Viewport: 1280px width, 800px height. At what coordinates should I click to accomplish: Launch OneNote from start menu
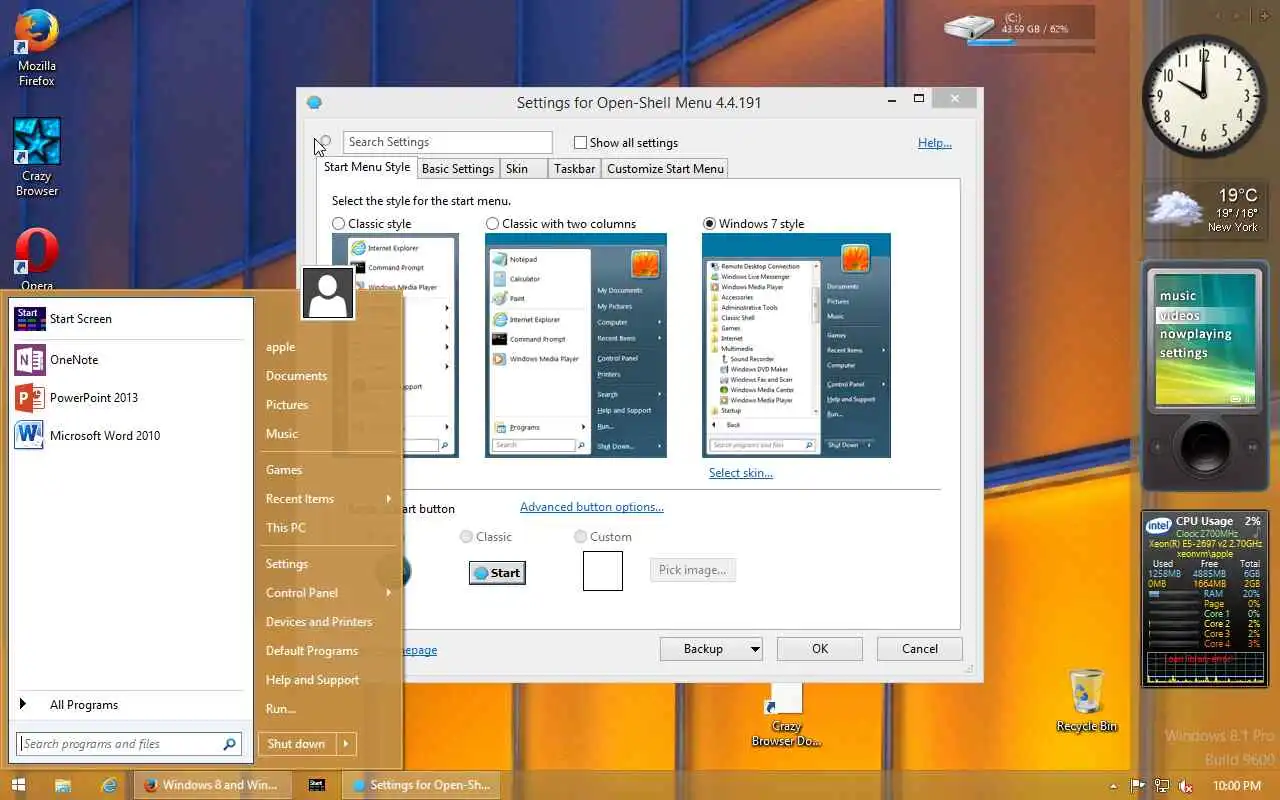point(74,360)
